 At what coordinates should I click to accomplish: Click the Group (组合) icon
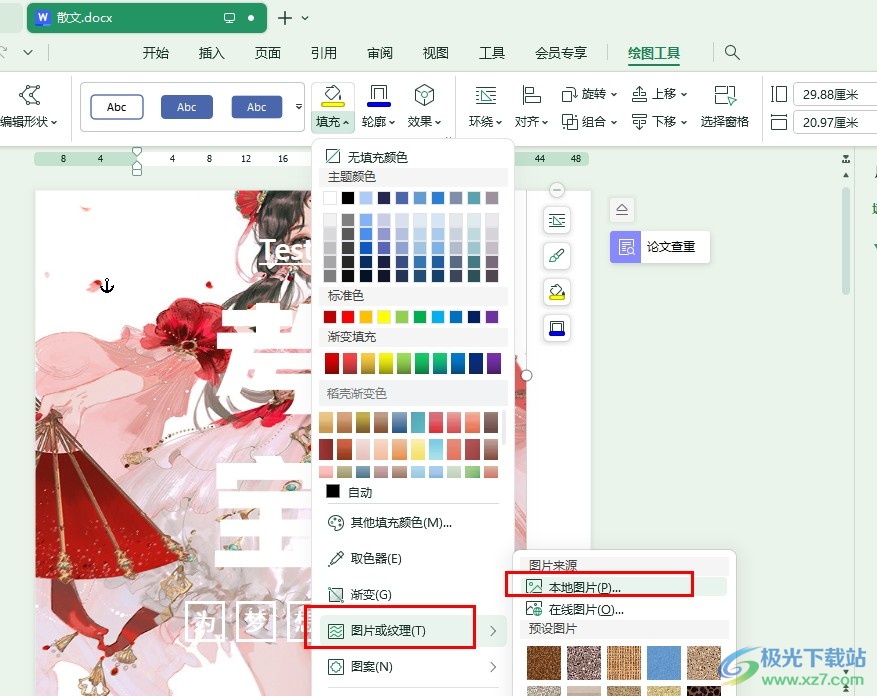[x=569, y=121]
